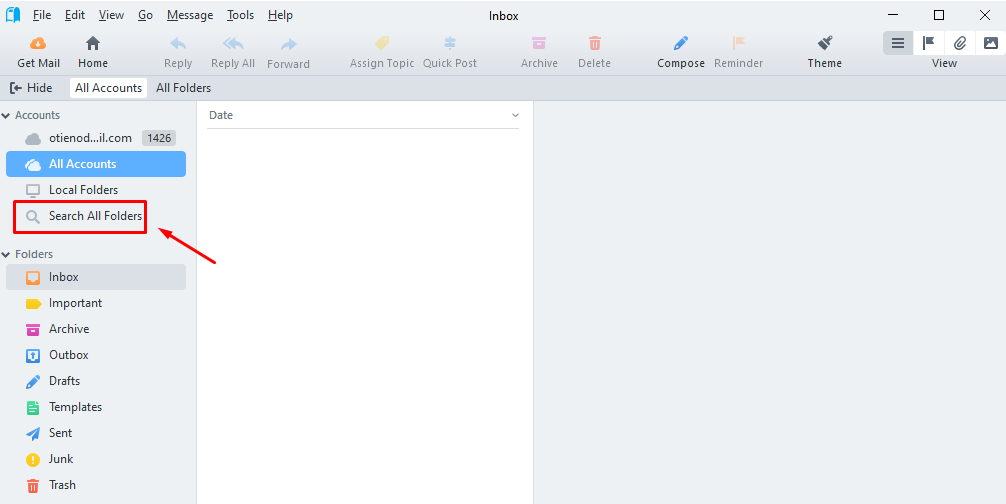Screen dimensions: 1006x504
Task: Select the All Folders tab
Action: (183, 88)
